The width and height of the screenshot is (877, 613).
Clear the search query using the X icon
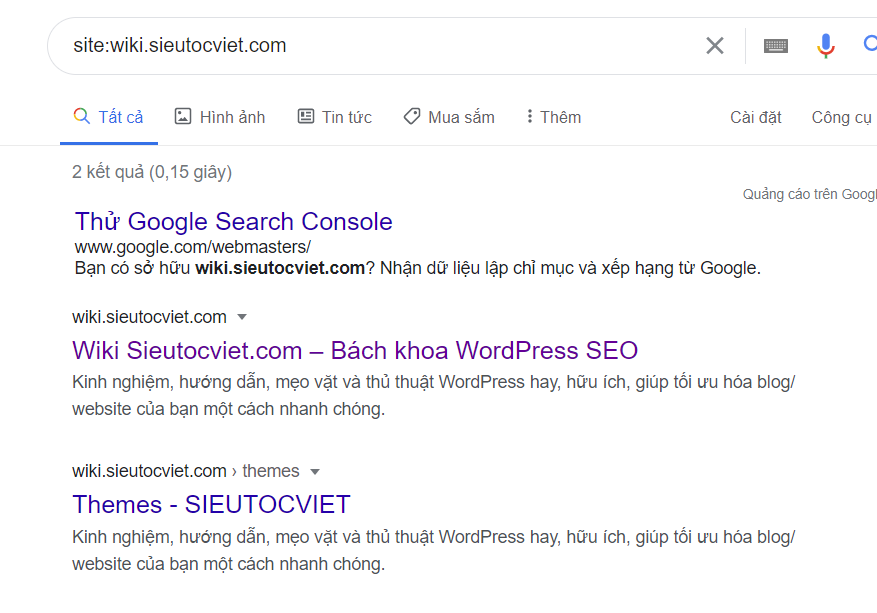(x=715, y=44)
